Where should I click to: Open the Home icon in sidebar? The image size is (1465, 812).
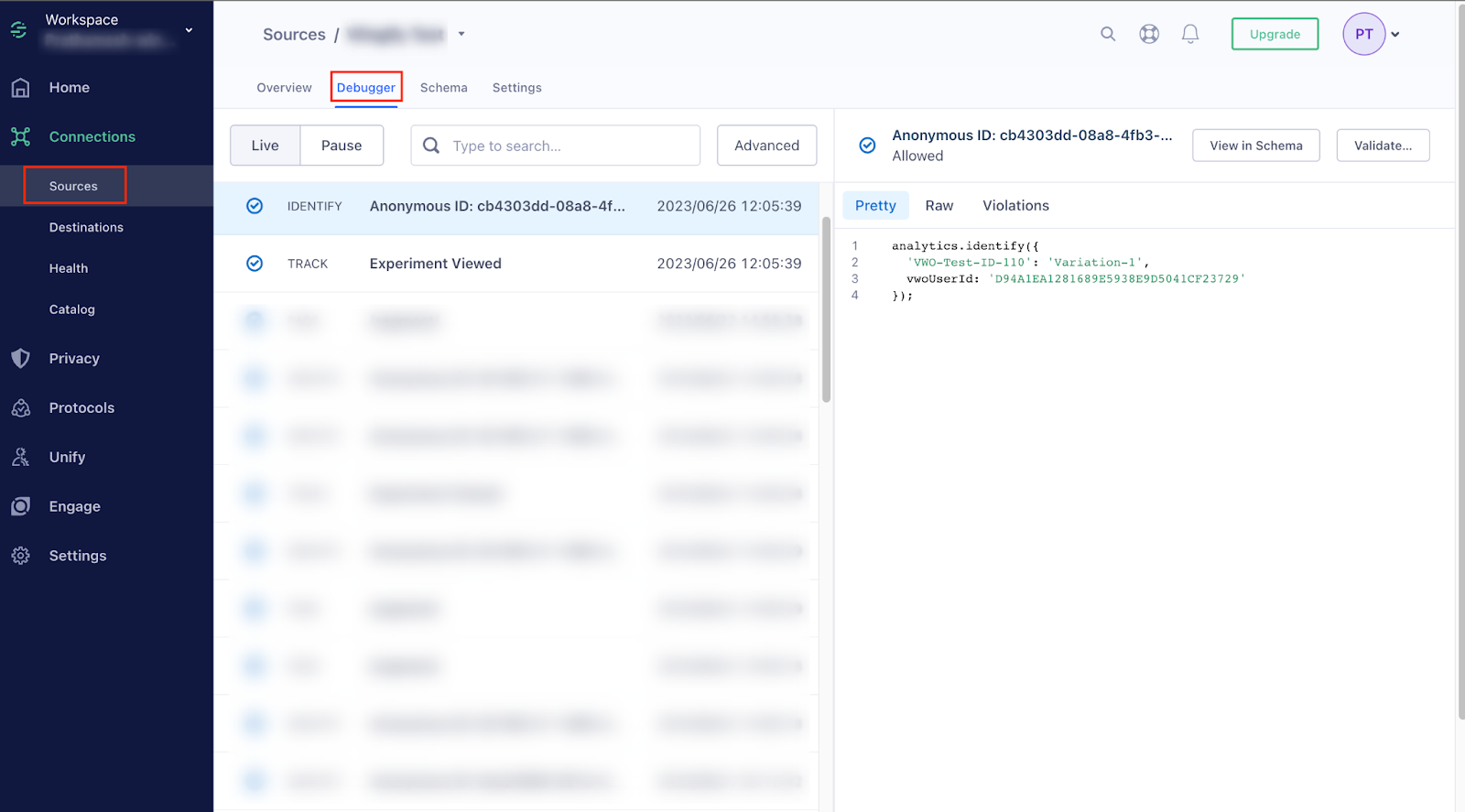[20, 88]
